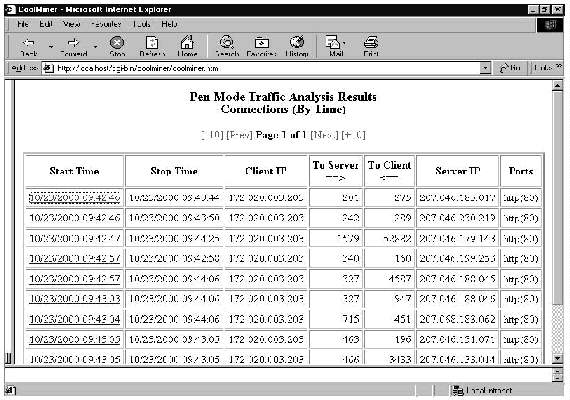Click the vertical scrollbar down arrow

[557, 359]
